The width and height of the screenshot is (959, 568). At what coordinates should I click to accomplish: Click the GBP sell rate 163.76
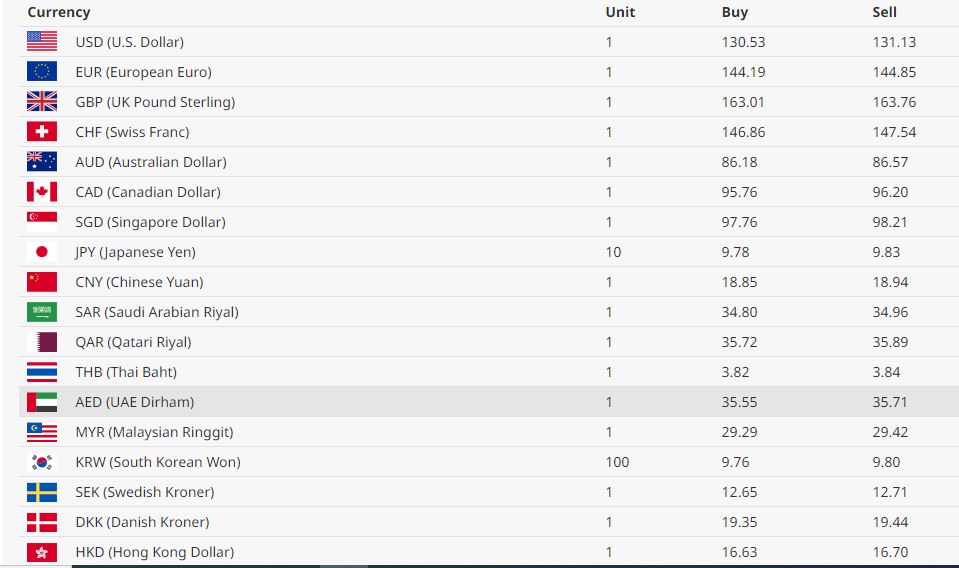coord(894,102)
